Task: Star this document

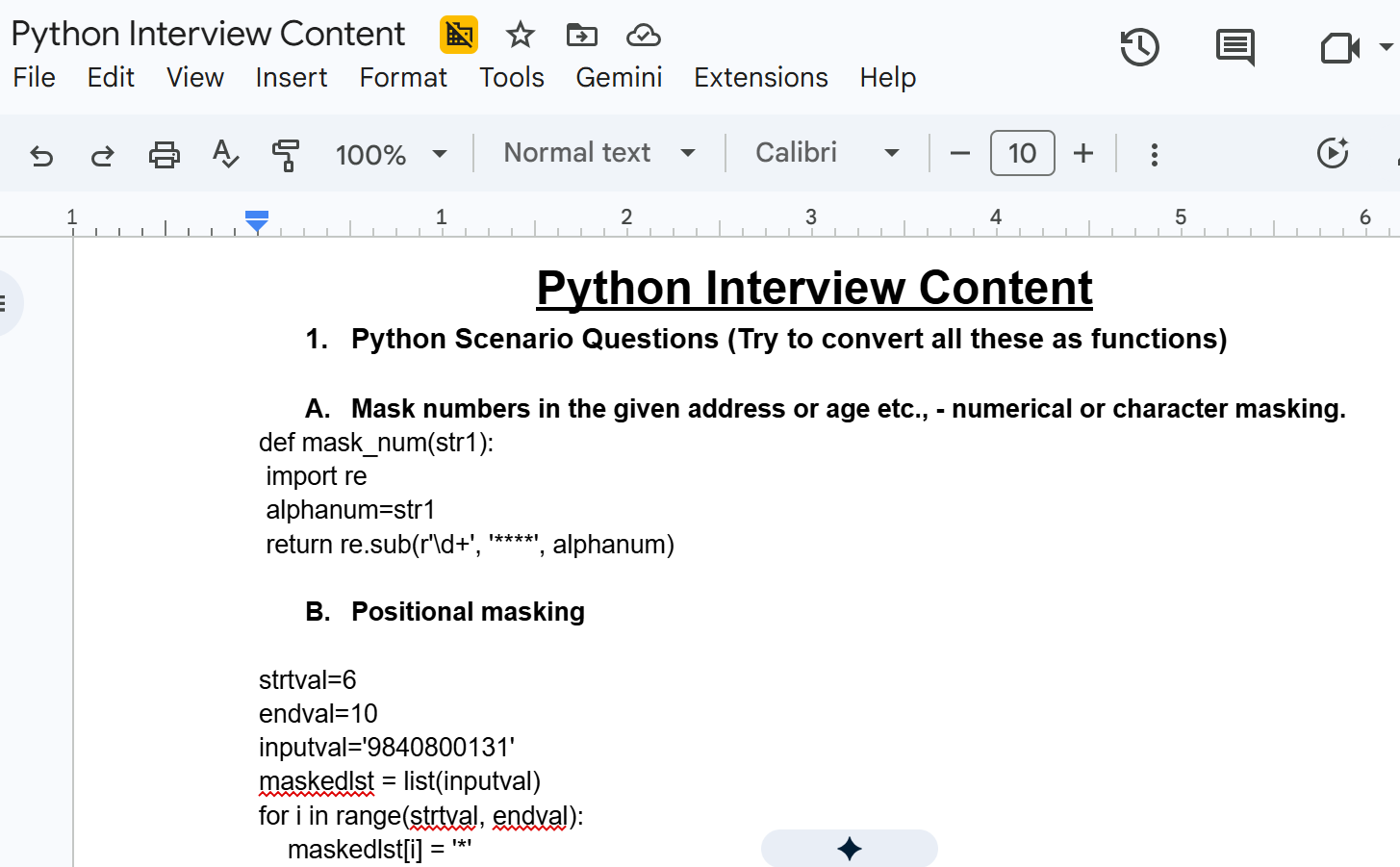Action: (521, 35)
